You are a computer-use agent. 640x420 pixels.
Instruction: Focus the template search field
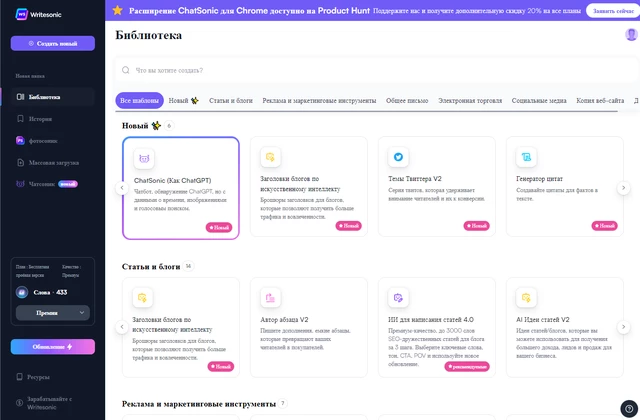coord(370,70)
